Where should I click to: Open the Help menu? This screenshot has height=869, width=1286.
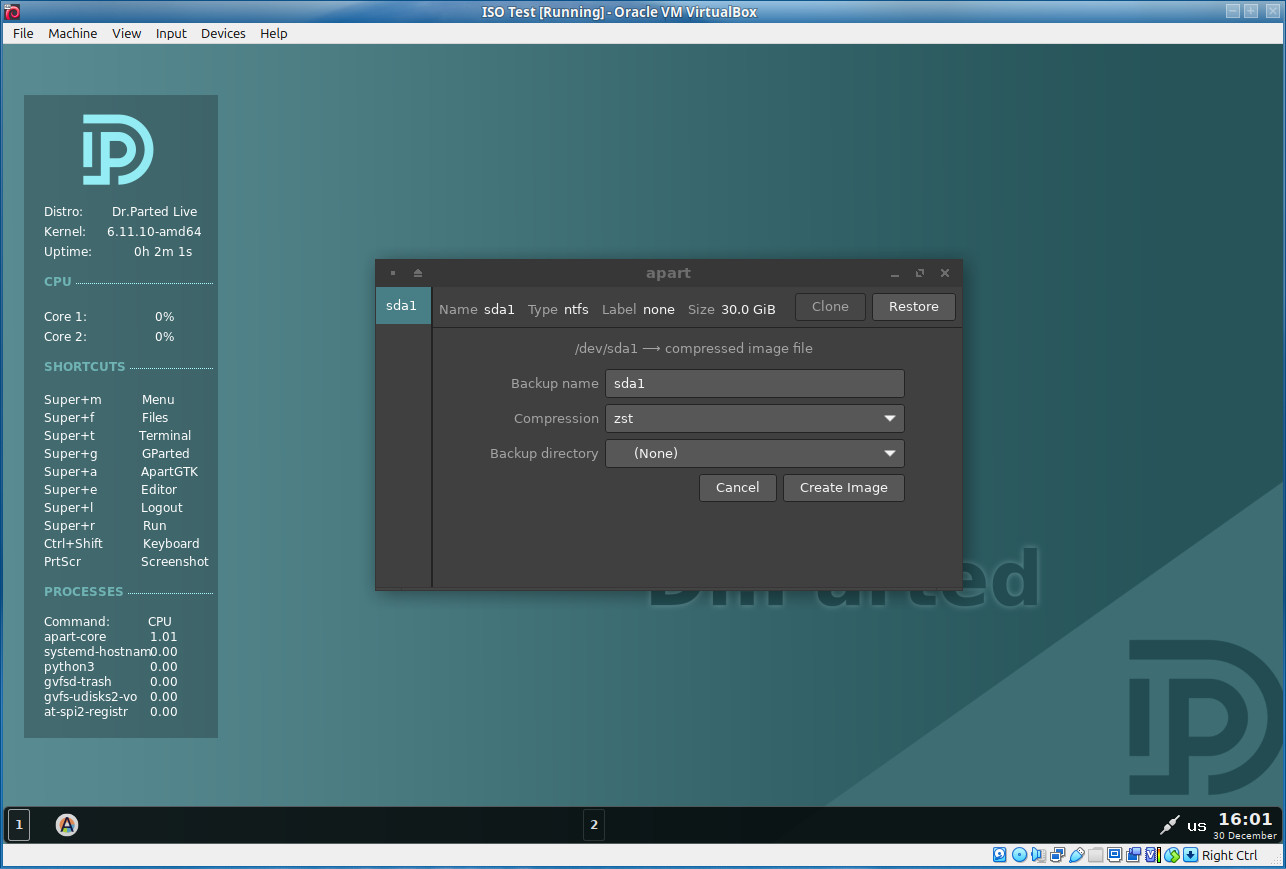pyautogui.click(x=274, y=33)
